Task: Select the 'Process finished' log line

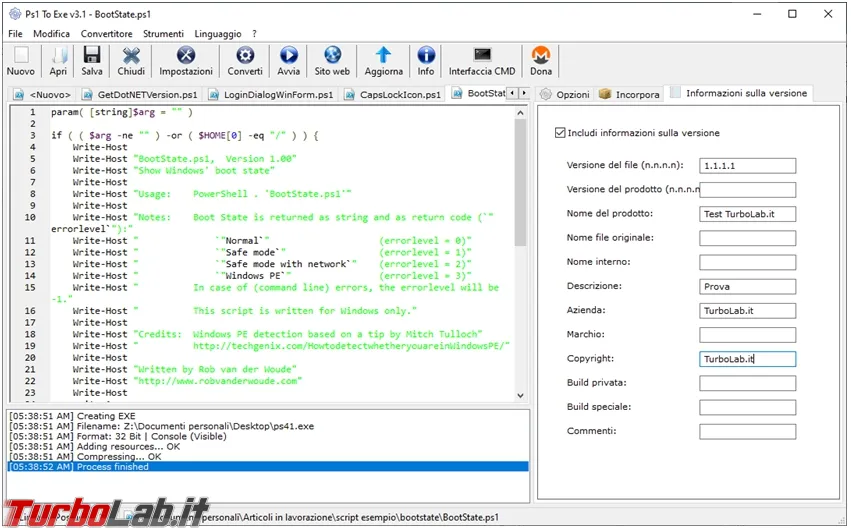Action: click(268, 467)
